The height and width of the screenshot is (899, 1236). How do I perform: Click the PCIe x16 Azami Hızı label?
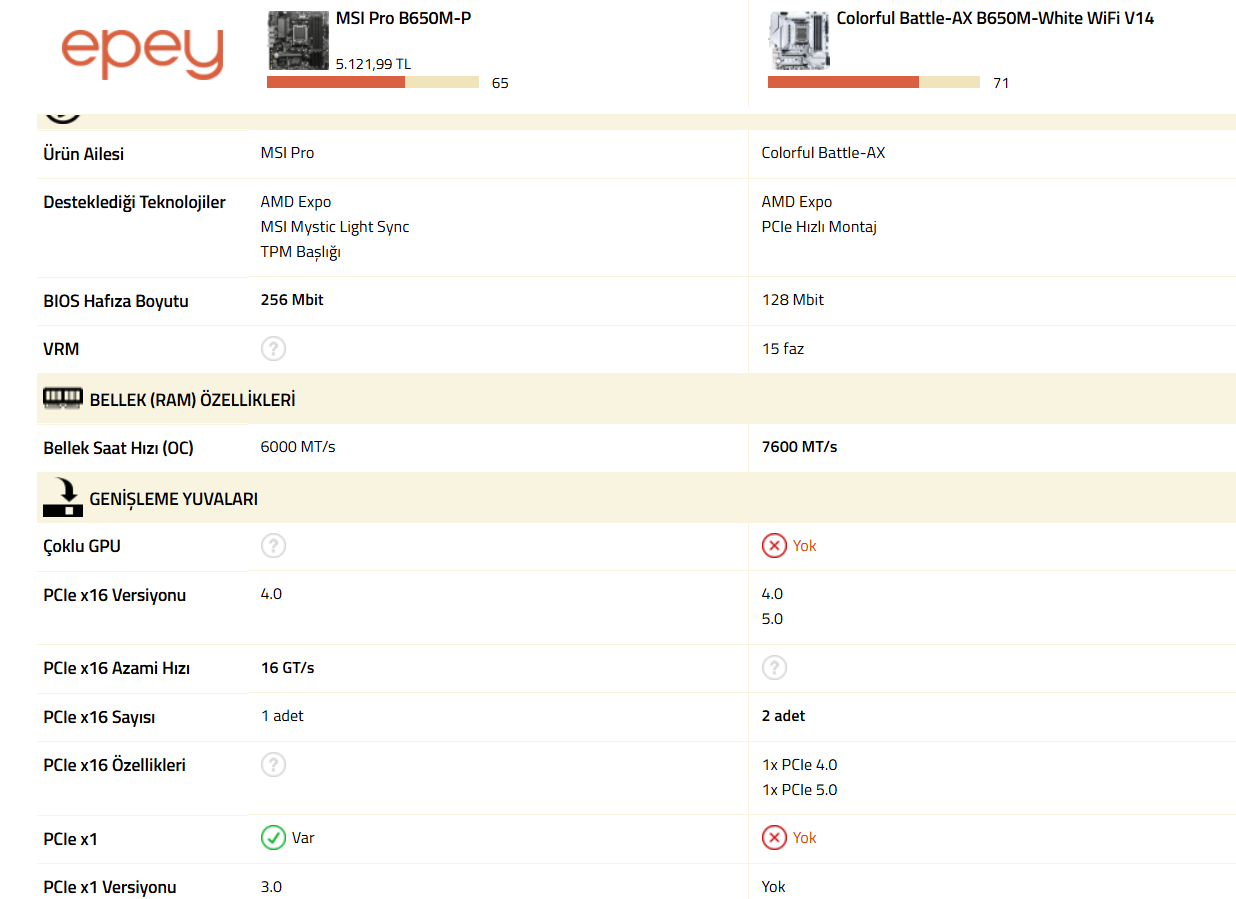click(117, 668)
